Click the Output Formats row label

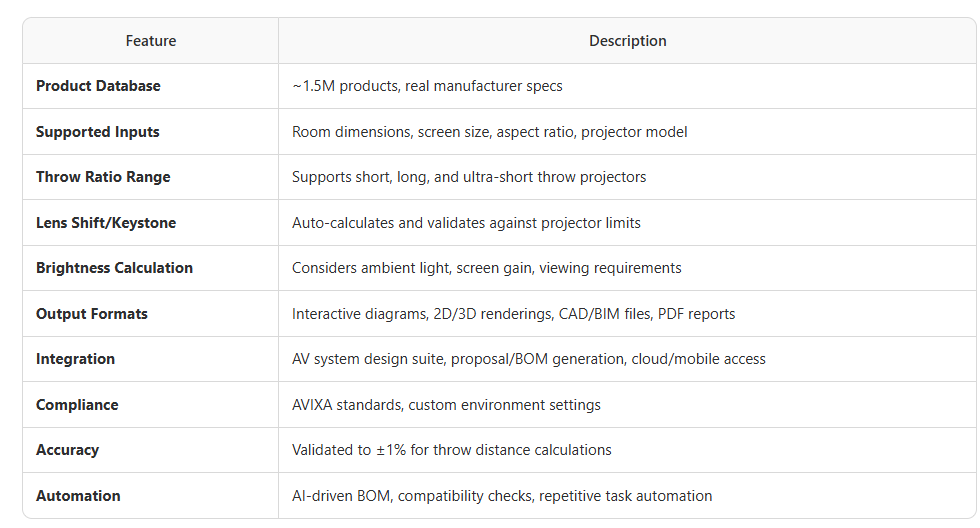(x=91, y=314)
